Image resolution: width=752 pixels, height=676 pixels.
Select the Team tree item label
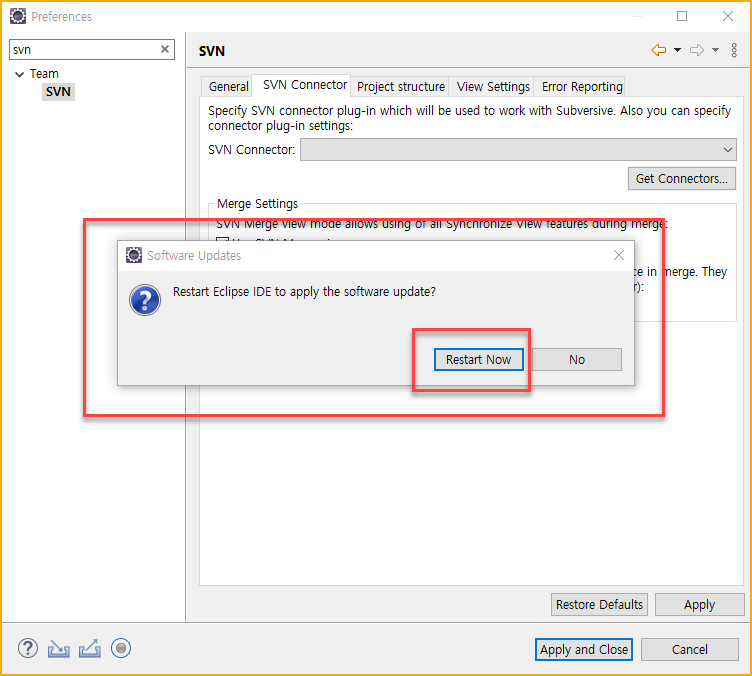tap(44, 74)
